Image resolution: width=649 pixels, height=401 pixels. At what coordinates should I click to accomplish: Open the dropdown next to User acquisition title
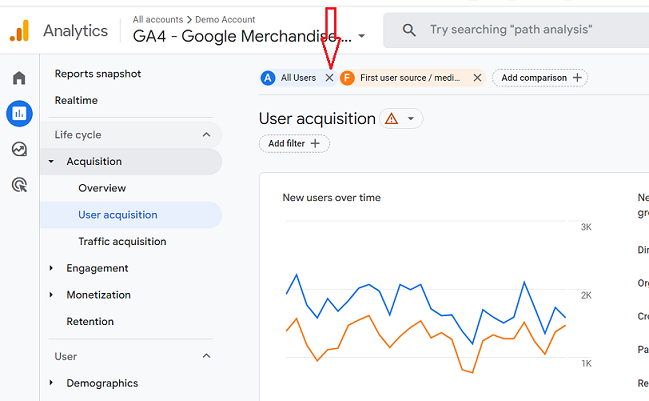pos(411,119)
